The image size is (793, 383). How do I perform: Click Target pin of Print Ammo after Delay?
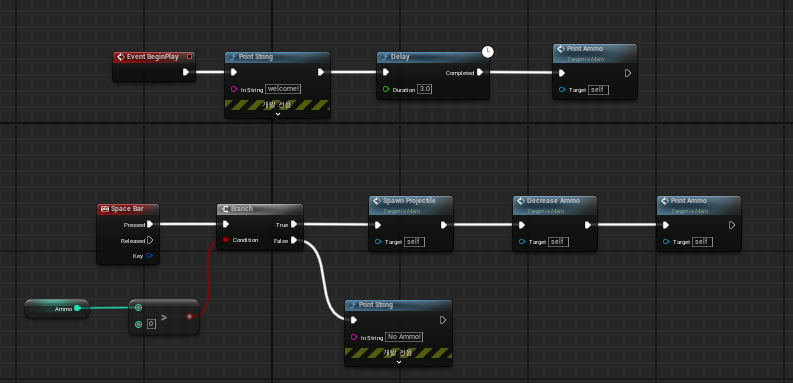pyautogui.click(x=562, y=90)
